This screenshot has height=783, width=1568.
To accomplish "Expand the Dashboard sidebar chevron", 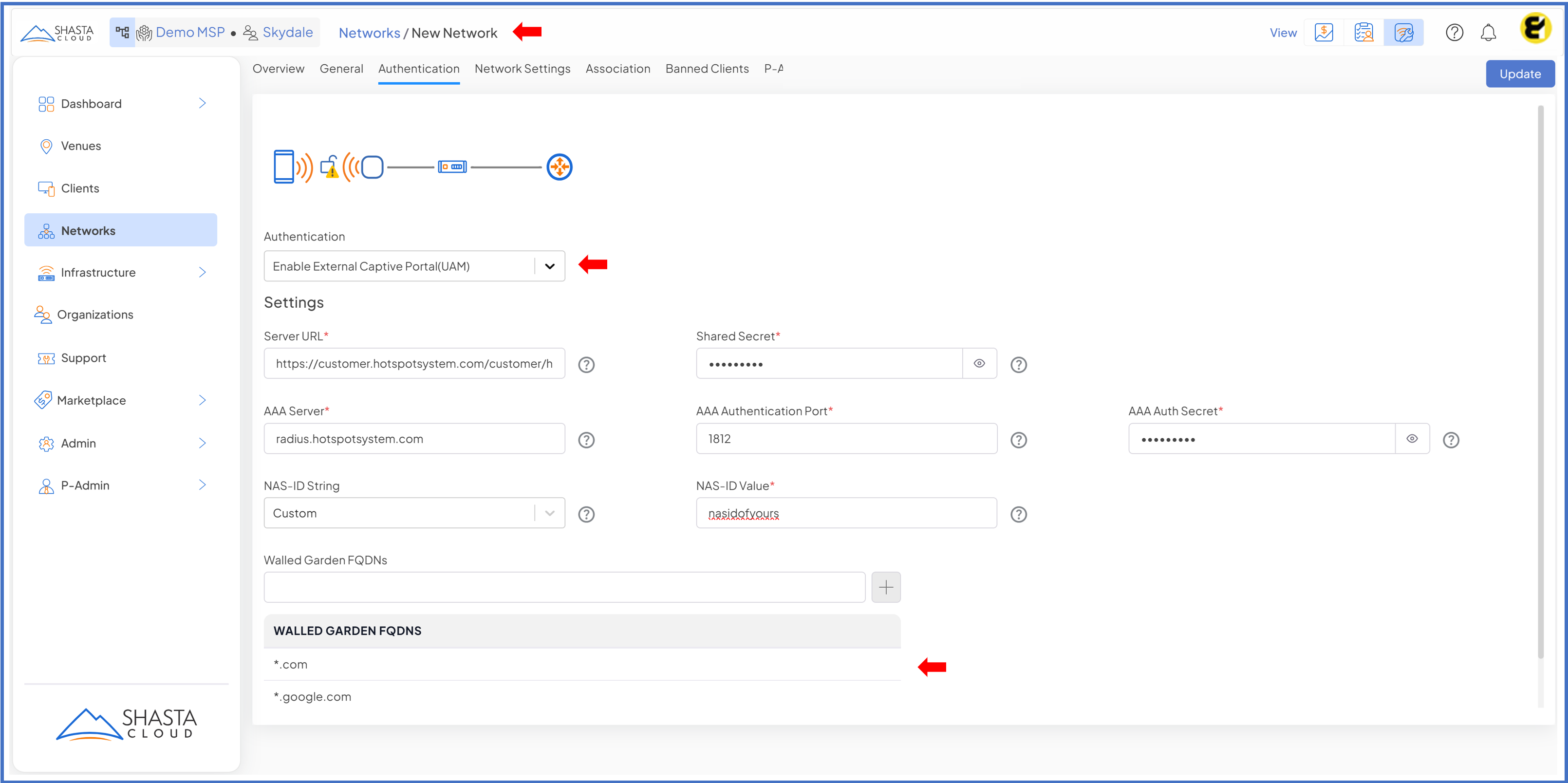I will click(x=202, y=104).
